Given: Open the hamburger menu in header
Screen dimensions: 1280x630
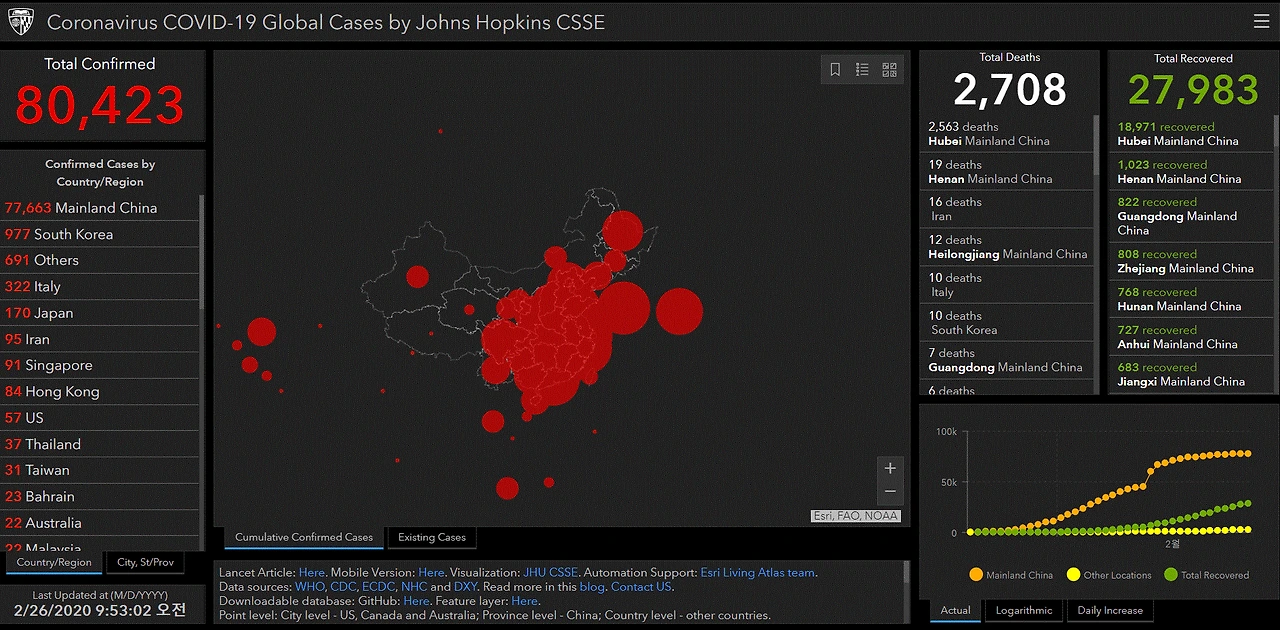Looking at the screenshot, I should point(1261,21).
